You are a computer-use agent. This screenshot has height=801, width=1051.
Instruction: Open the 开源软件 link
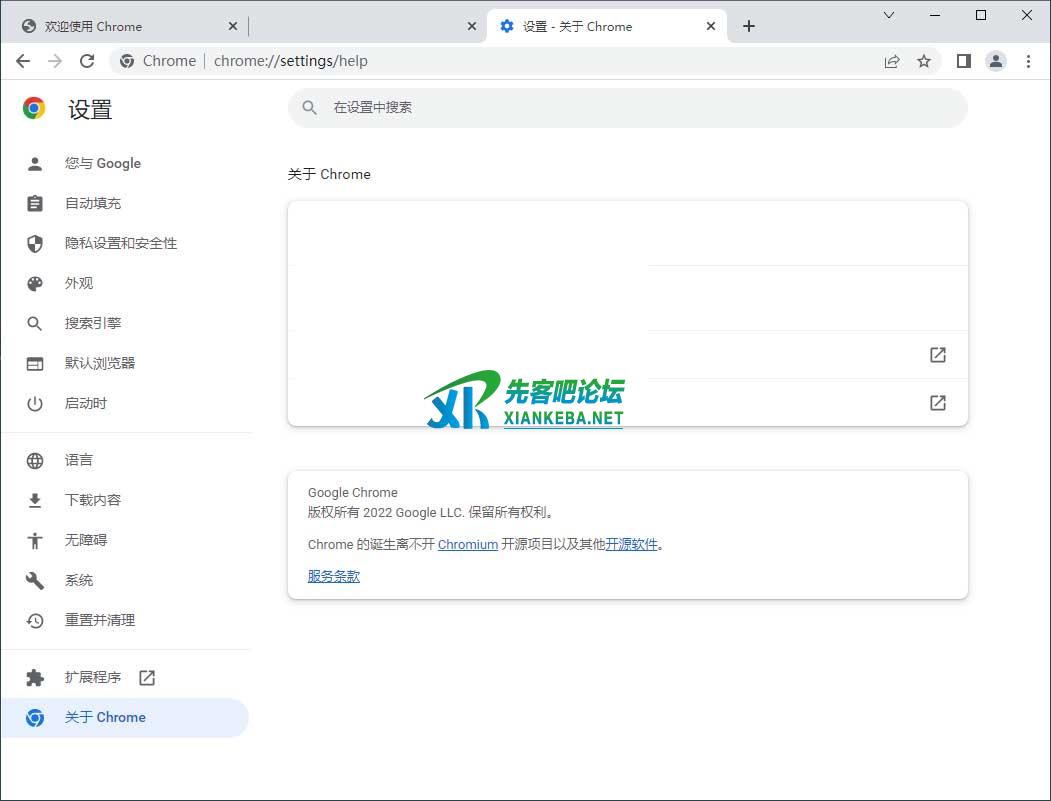coord(631,544)
